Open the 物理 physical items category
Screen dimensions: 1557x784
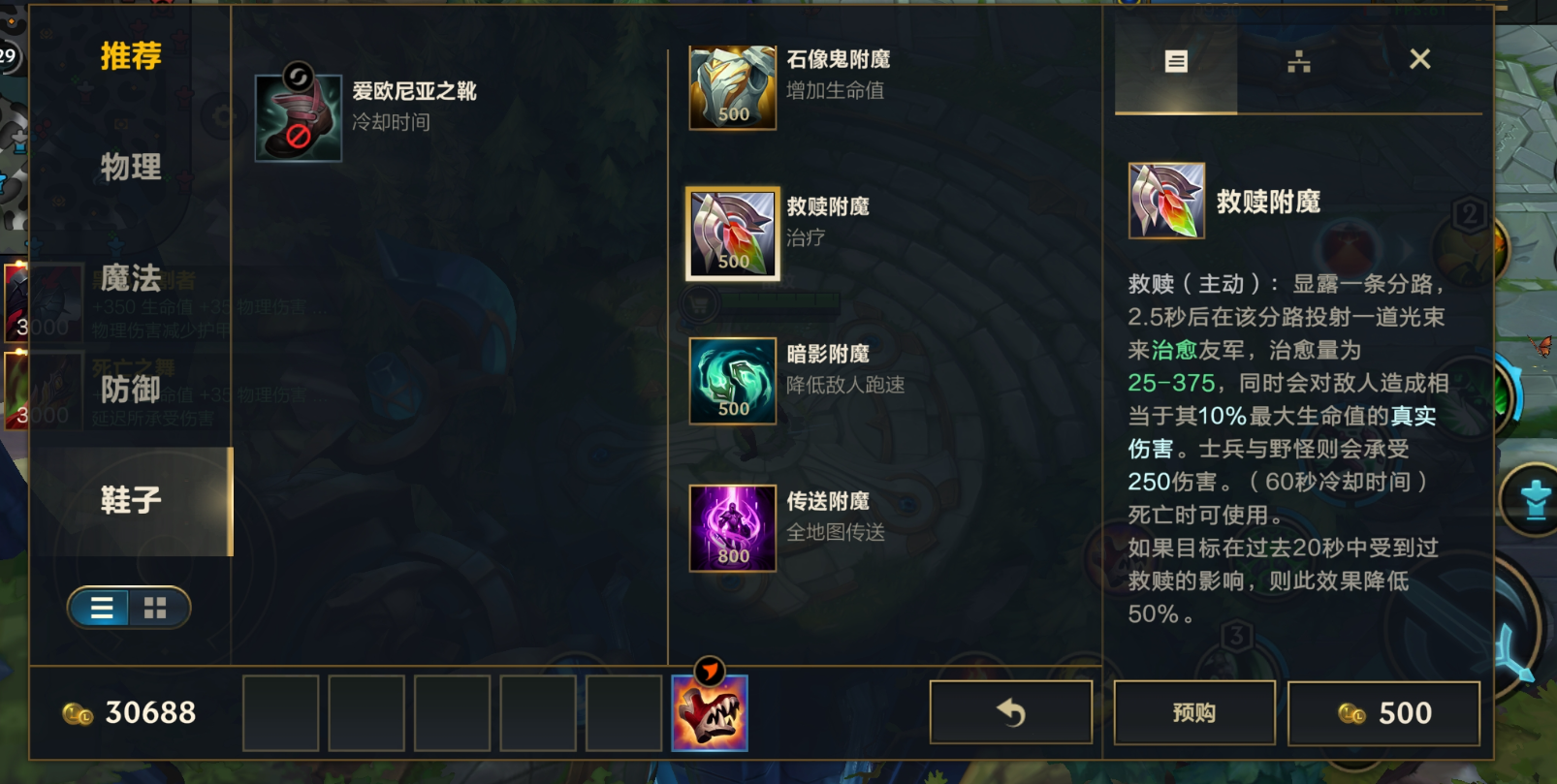coord(131,167)
